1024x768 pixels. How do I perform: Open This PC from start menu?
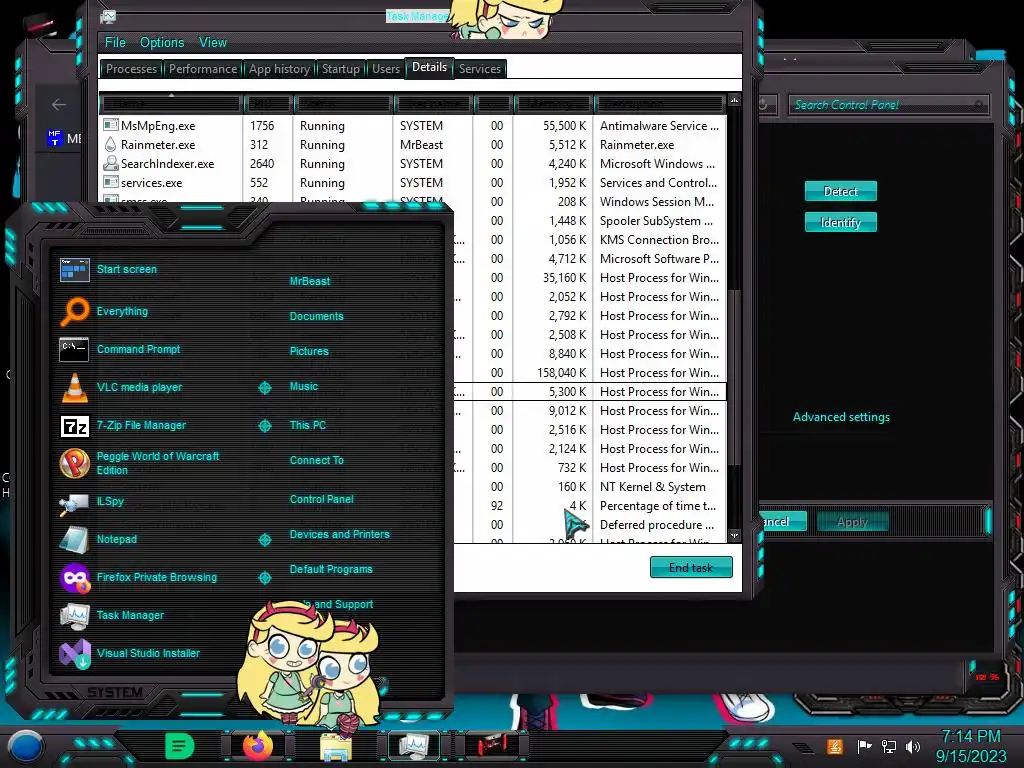[308, 425]
